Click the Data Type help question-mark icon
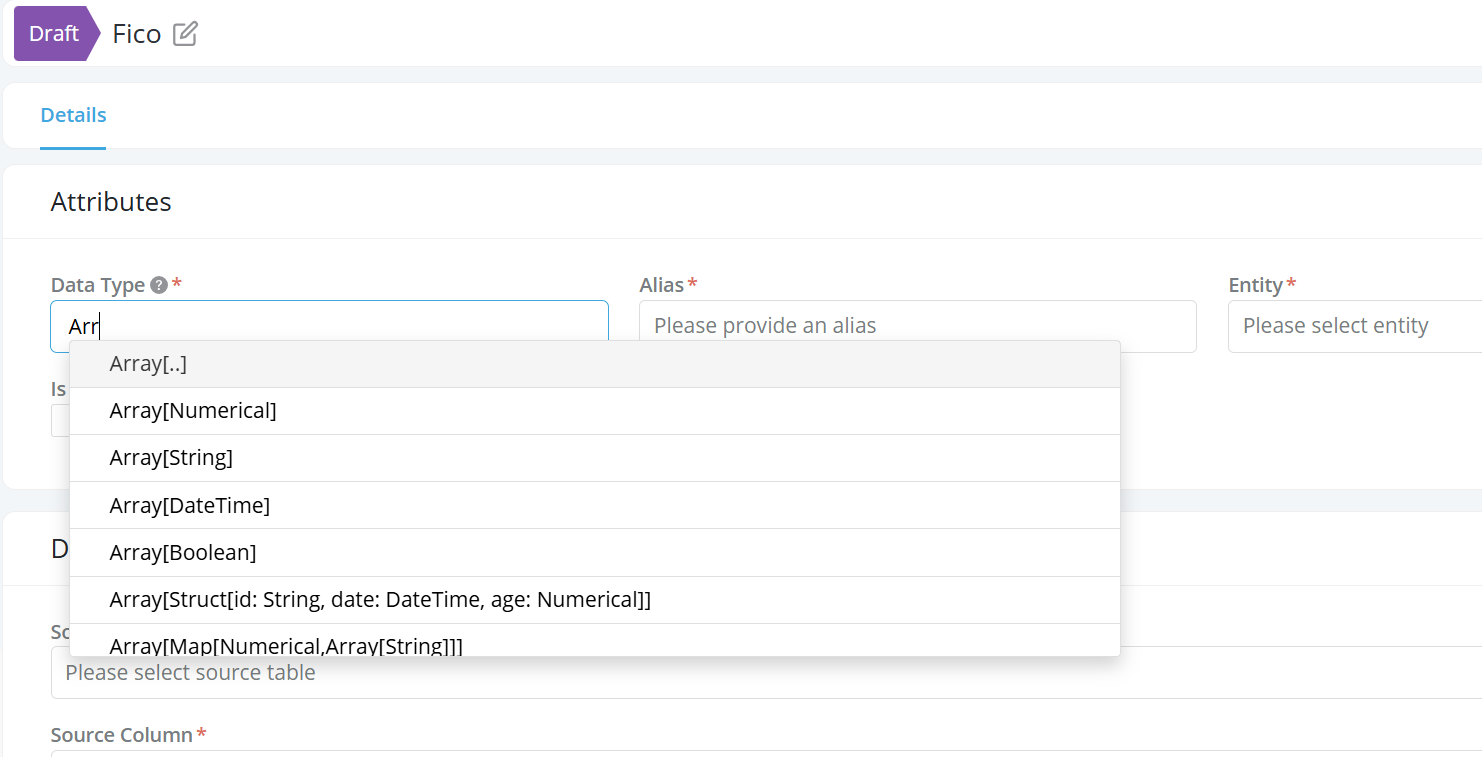 coord(158,285)
